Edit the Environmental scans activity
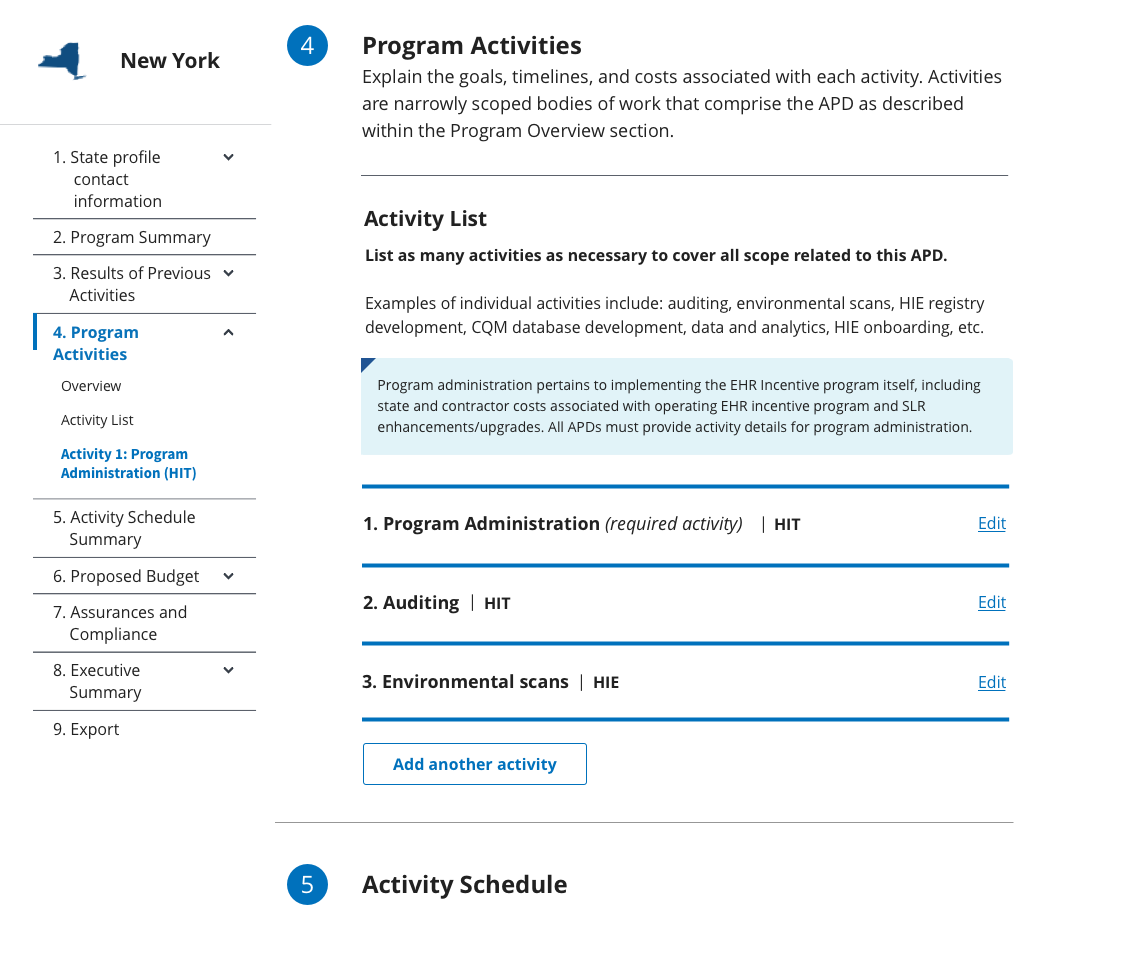The height and width of the screenshot is (953, 1140). click(x=991, y=682)
